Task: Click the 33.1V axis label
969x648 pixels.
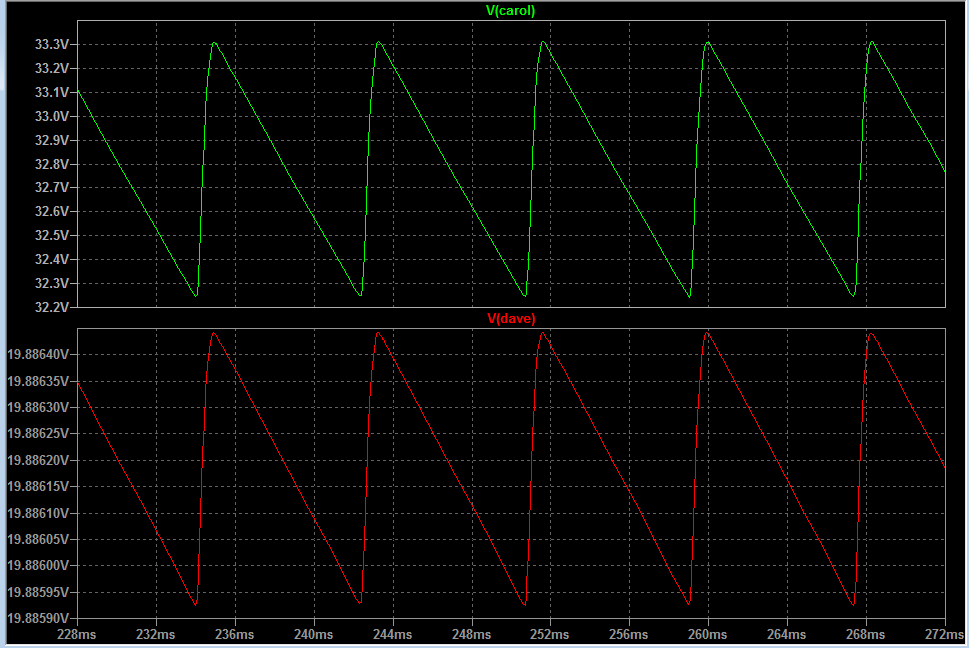Action: (52, 93)
